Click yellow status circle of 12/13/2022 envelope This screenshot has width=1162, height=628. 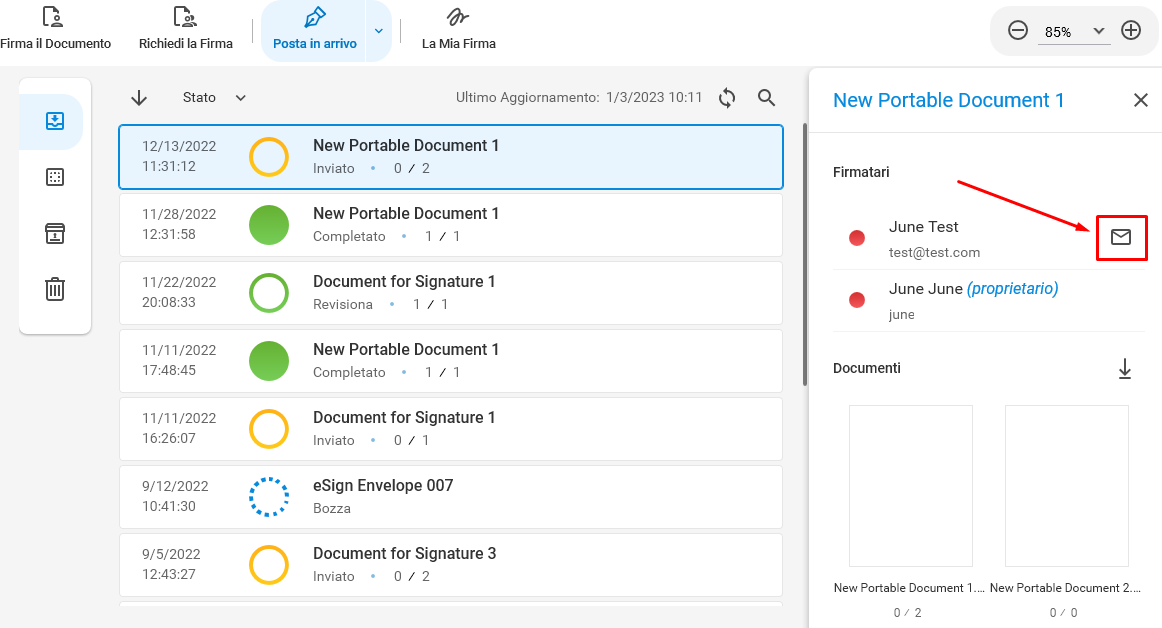point(268,156)
